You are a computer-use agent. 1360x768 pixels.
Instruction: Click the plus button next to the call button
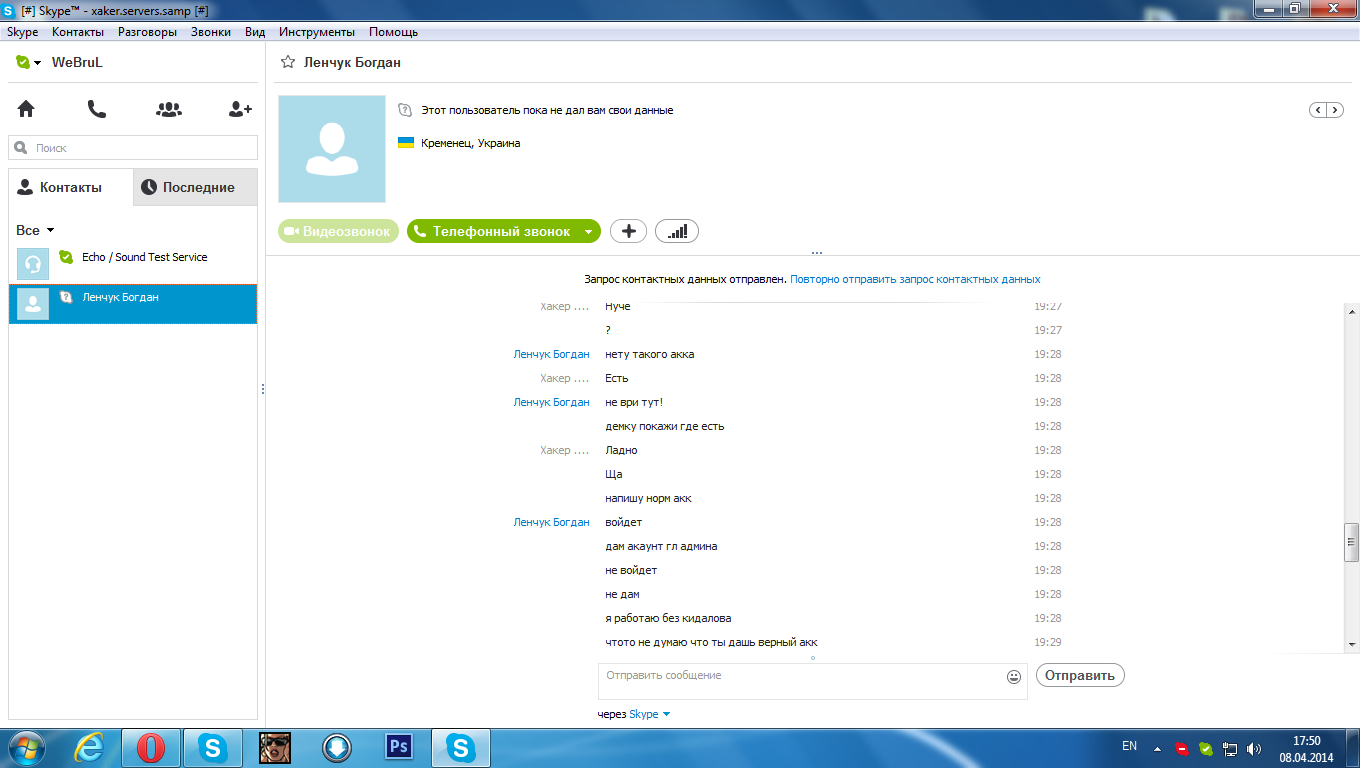pos(628,231)
